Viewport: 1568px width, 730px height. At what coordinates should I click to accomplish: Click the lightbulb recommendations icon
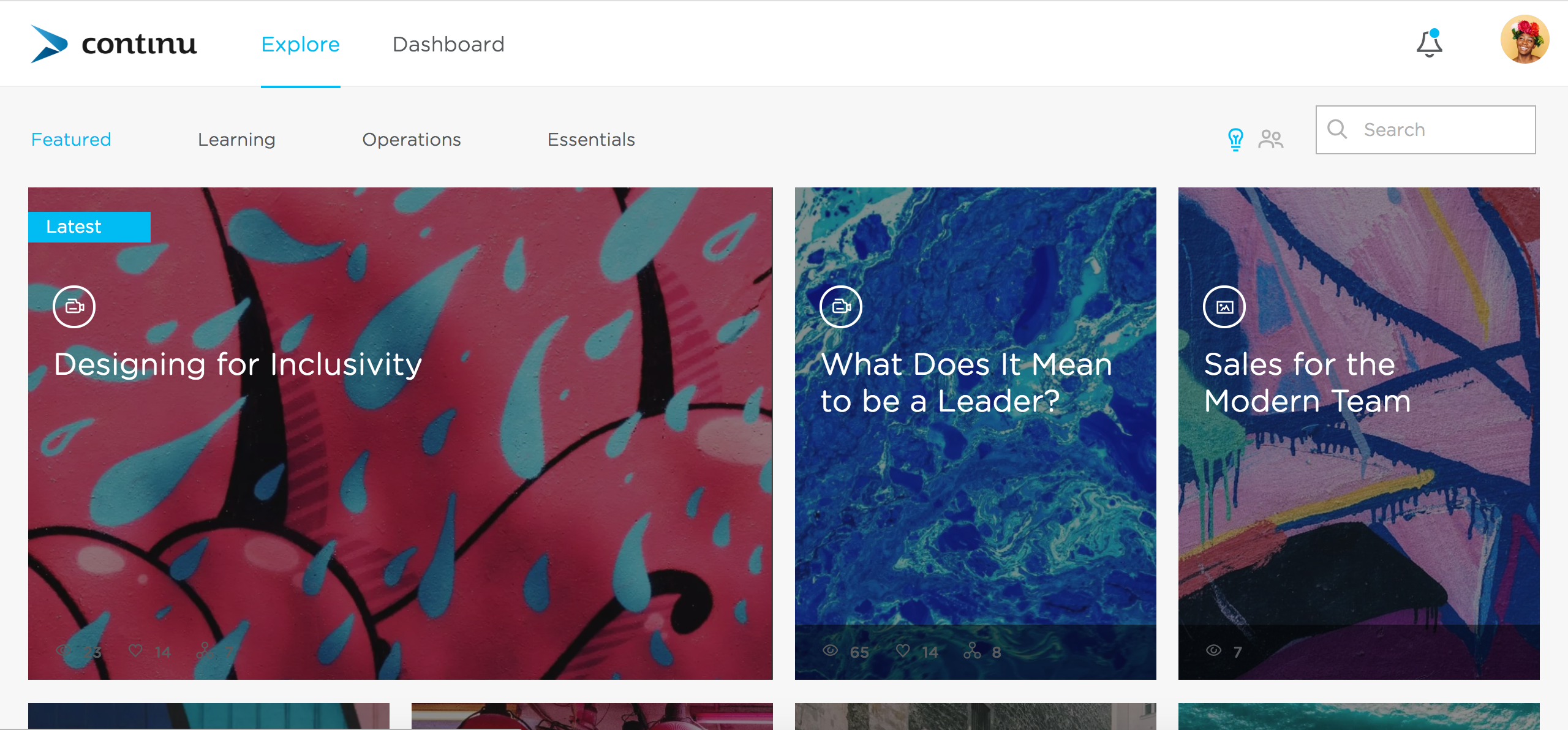click(x=1235, y=140)
